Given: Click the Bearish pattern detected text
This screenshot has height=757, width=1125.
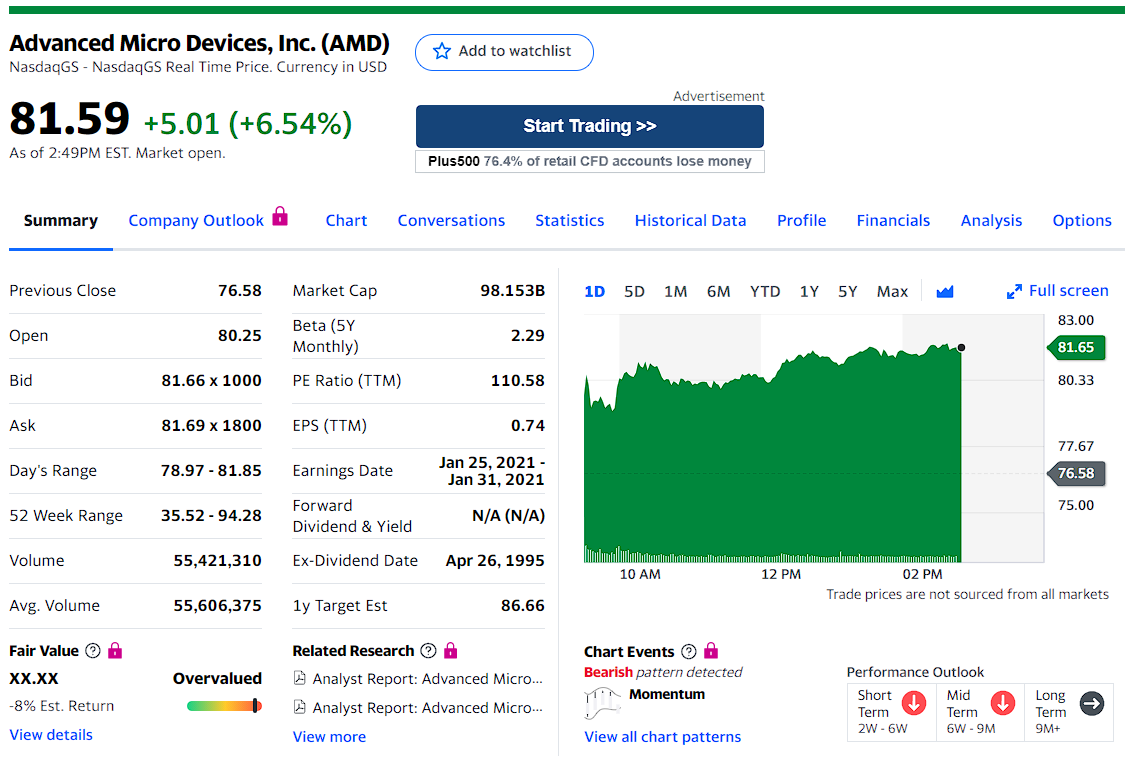Looking at the screenshot, I should [663, 672].
